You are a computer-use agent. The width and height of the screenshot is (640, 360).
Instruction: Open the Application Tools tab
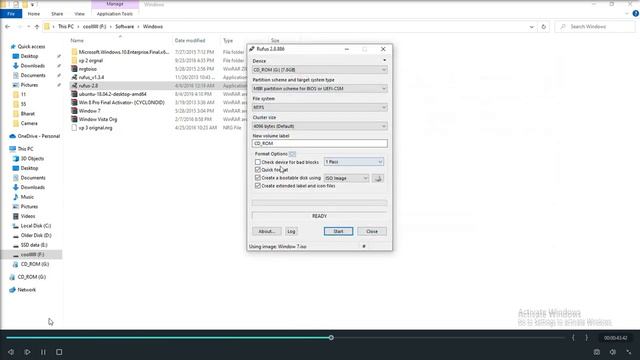(x=115, y=14)
